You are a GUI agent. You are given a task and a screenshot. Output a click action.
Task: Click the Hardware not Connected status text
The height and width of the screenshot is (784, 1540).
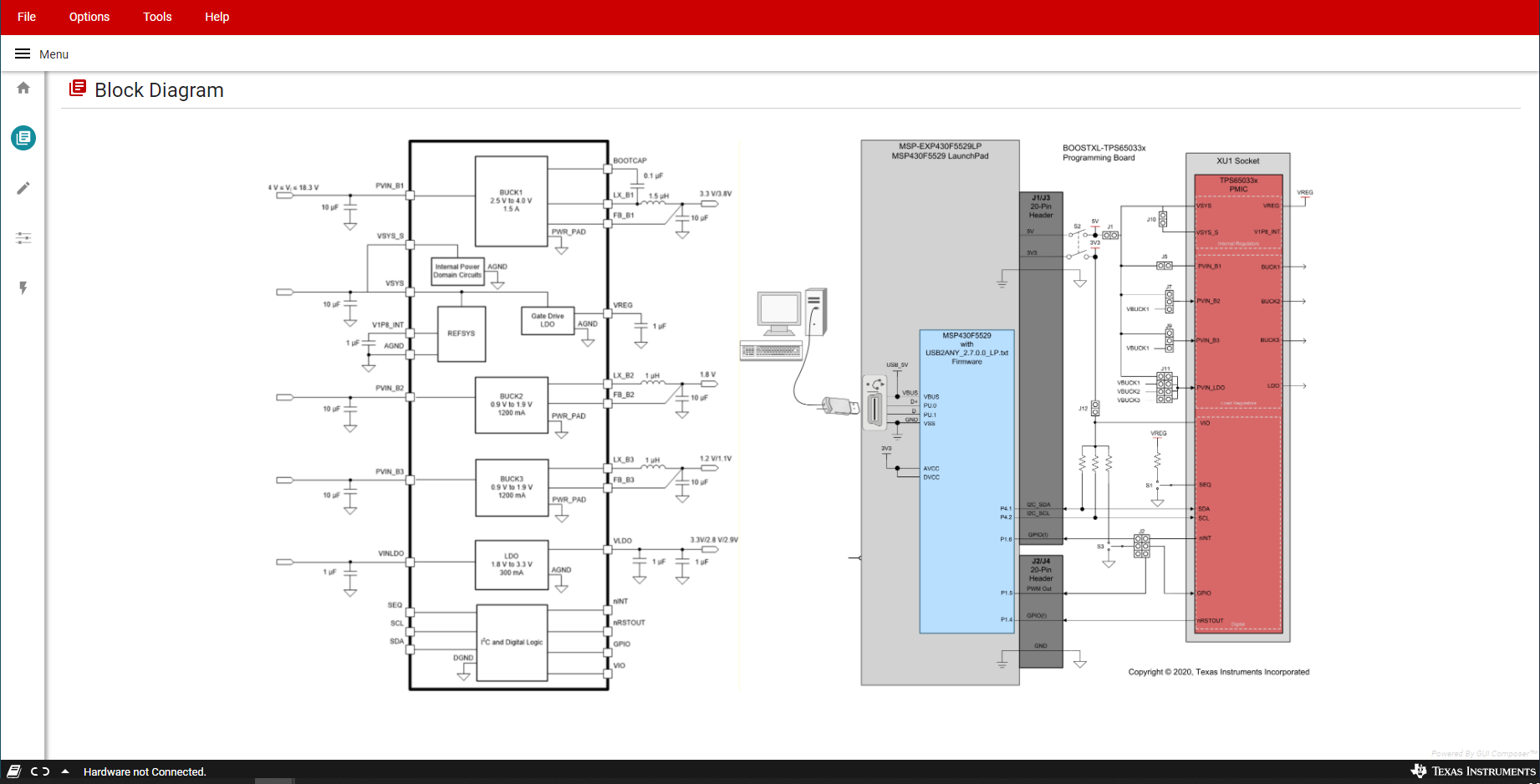tap(144, 771)
